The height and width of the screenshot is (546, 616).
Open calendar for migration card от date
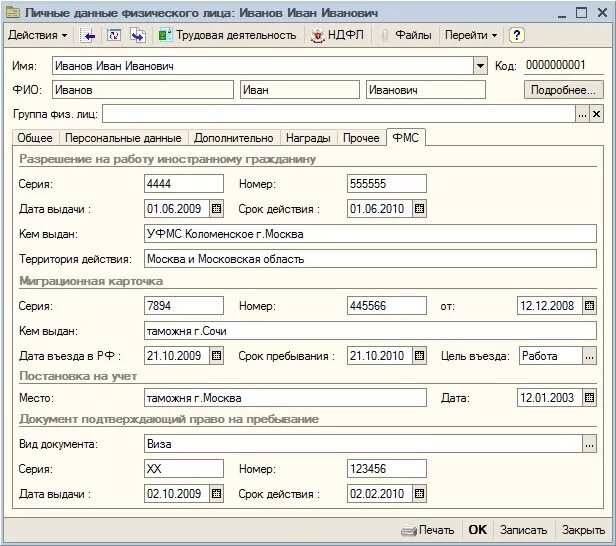point(589,306)
